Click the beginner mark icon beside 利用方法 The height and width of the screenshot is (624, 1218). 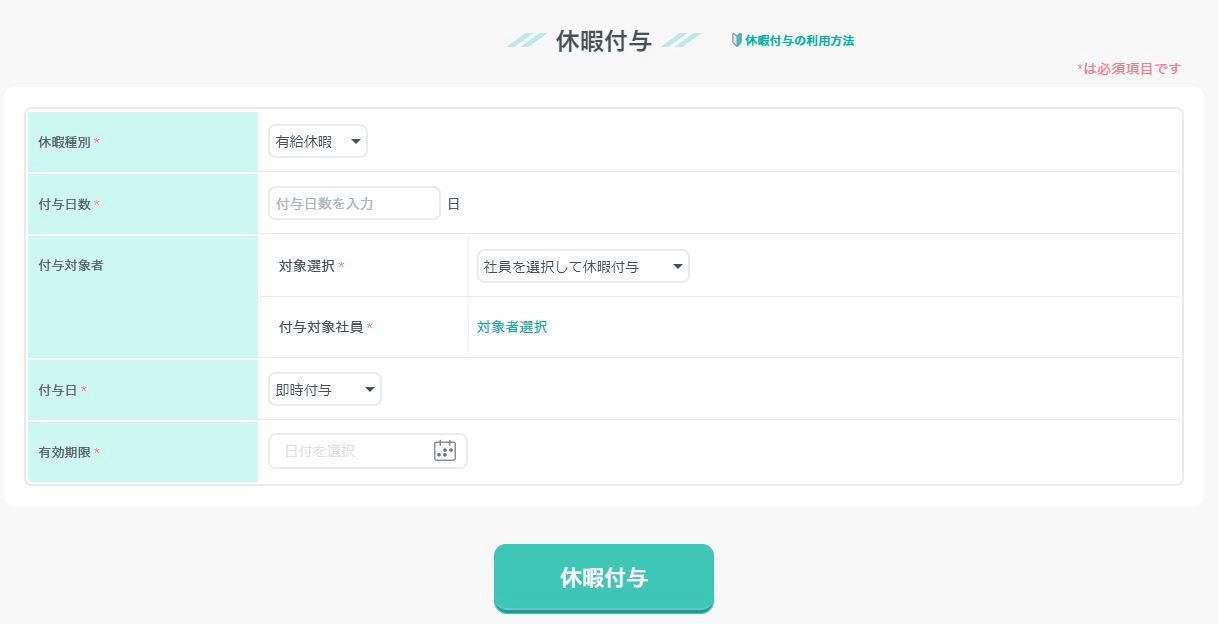pos(737,41)
